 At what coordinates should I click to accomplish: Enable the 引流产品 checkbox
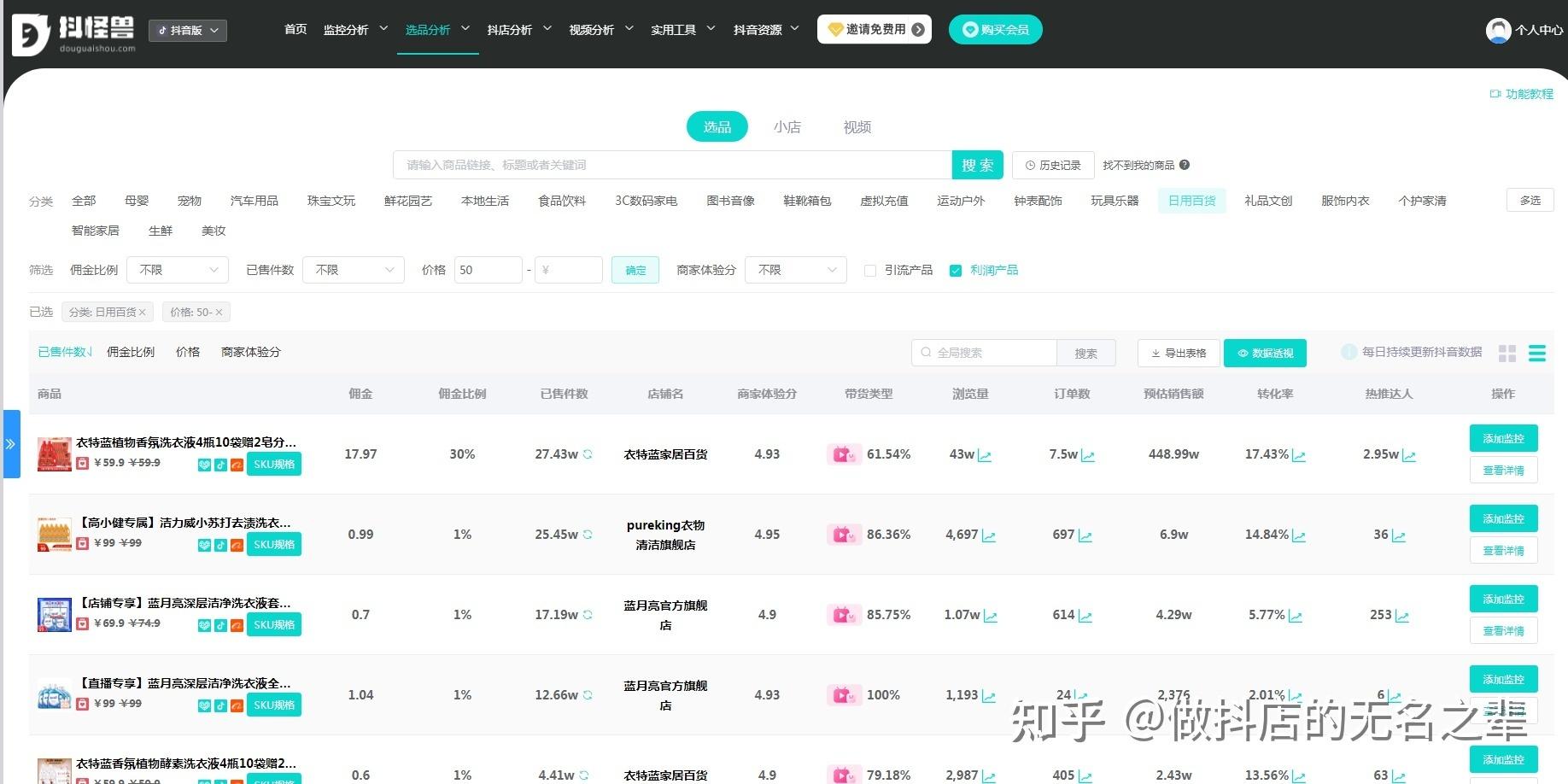coord(870,271)
